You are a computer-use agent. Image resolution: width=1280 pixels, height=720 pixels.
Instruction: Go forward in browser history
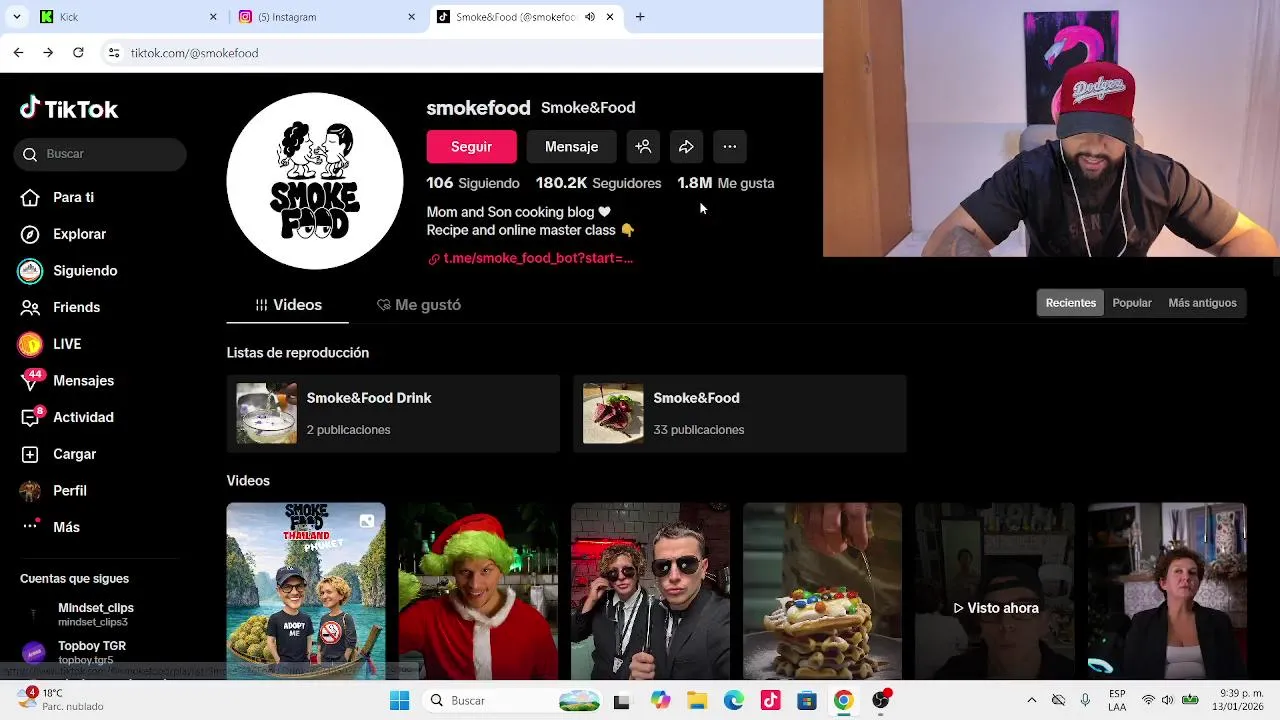(48, 52)
